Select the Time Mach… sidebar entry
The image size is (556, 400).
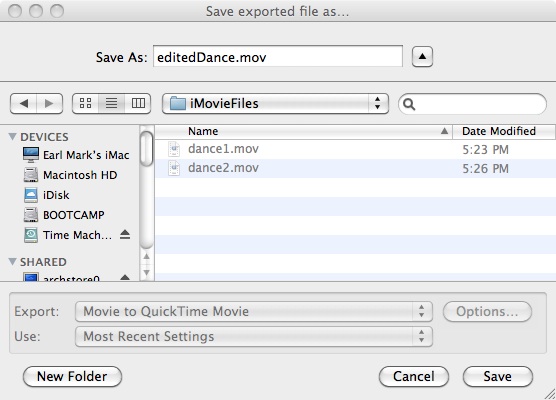pos(77,235)
